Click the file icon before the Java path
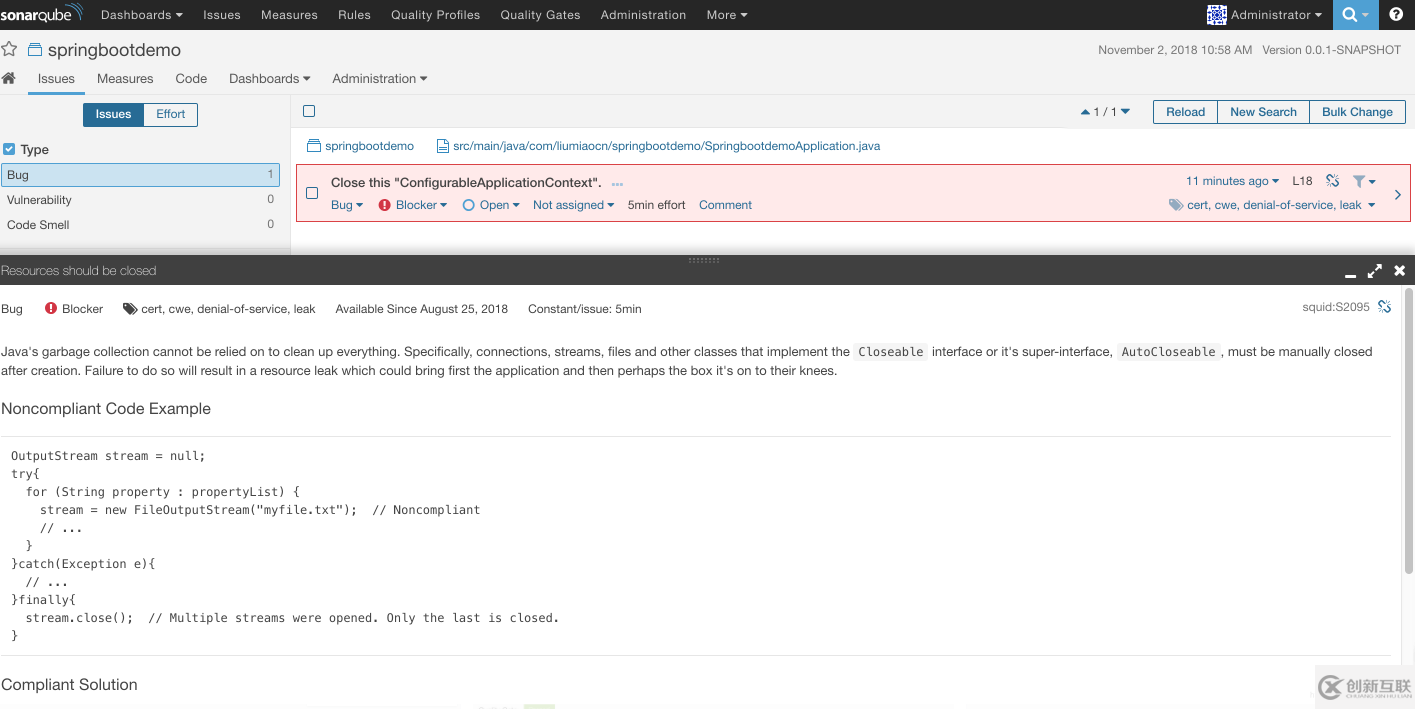The width and height of the screenshot is (1415, 709). coord(443,146)
